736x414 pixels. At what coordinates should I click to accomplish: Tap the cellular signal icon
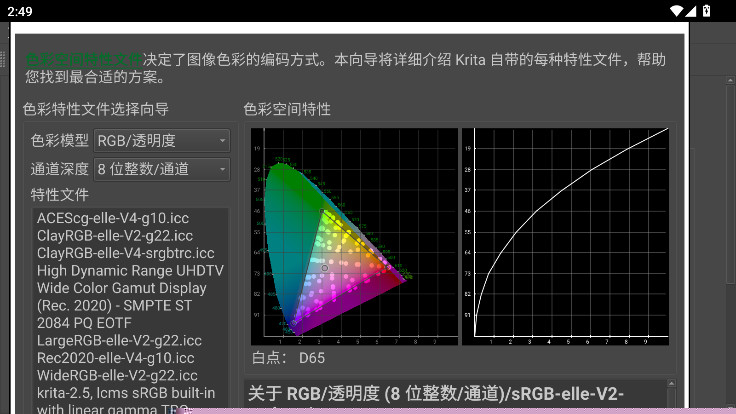[692, 10]
